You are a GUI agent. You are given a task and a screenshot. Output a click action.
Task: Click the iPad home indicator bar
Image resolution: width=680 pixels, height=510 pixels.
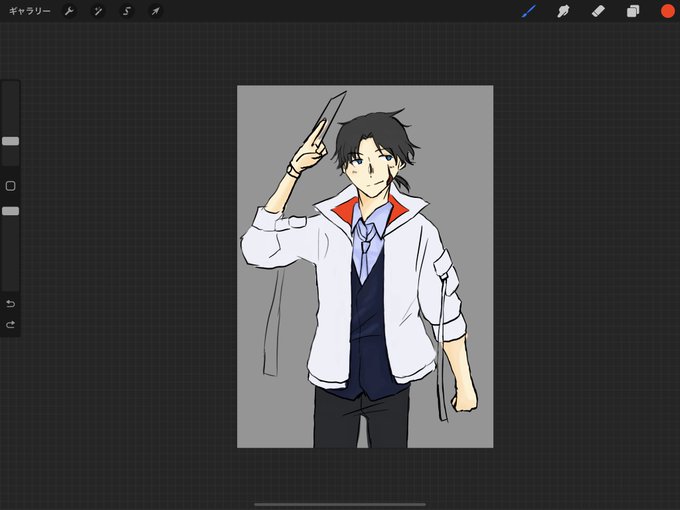tap(340, 504)
